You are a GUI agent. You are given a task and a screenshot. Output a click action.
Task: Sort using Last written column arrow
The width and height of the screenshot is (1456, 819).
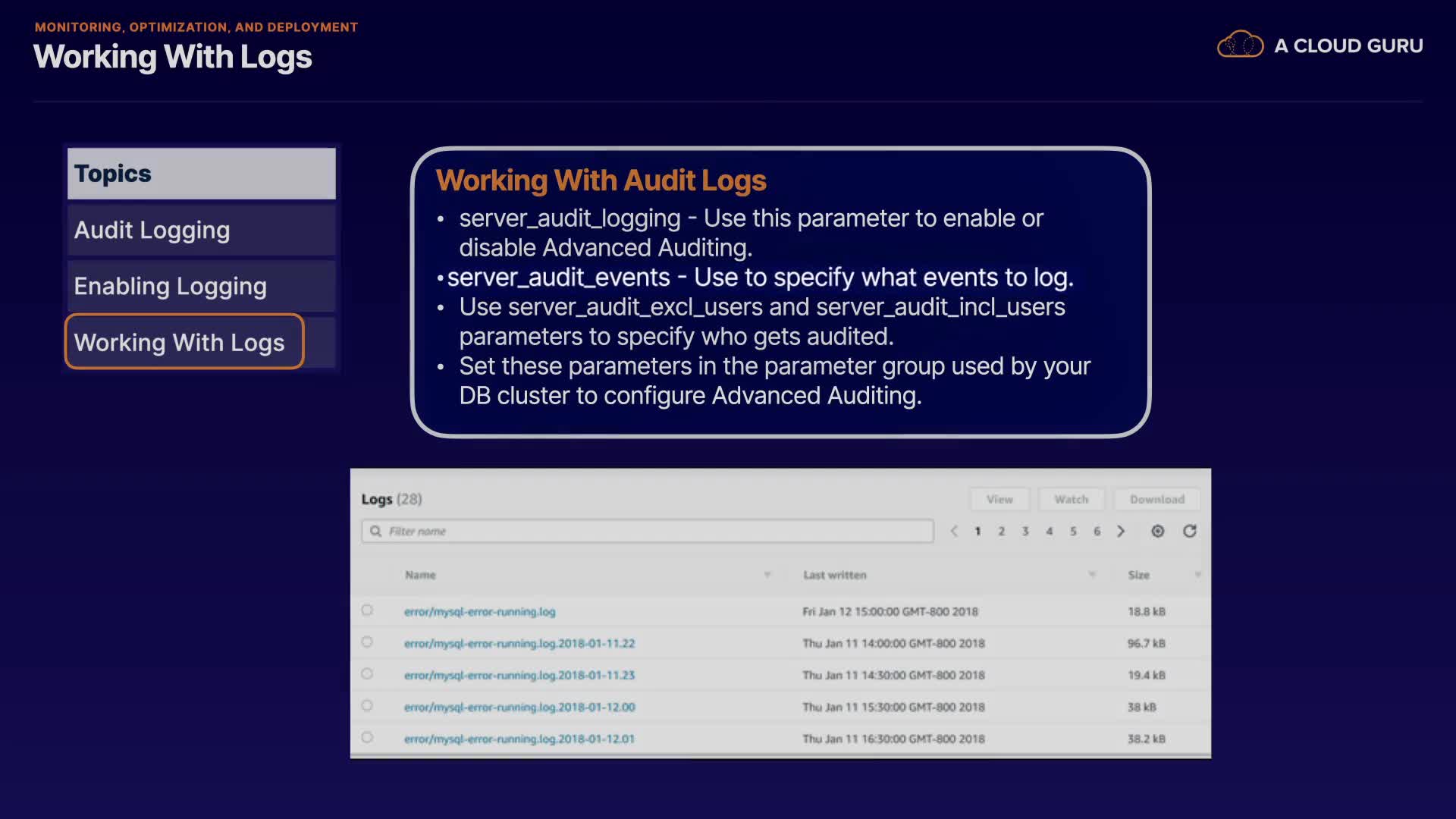(x=1092, y=575)
